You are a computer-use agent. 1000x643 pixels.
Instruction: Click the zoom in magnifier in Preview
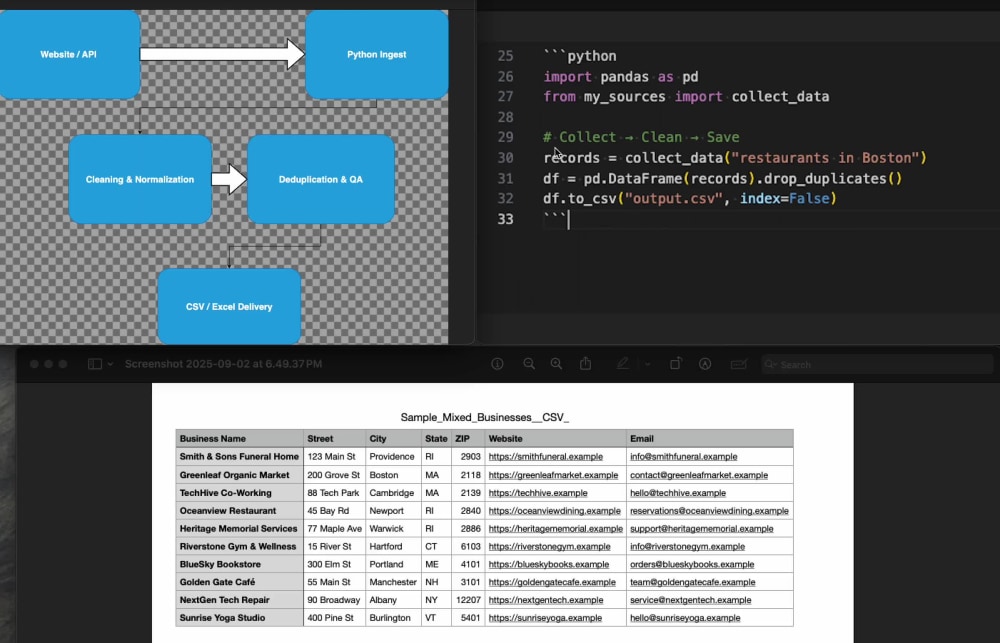(x=556, y=364)
